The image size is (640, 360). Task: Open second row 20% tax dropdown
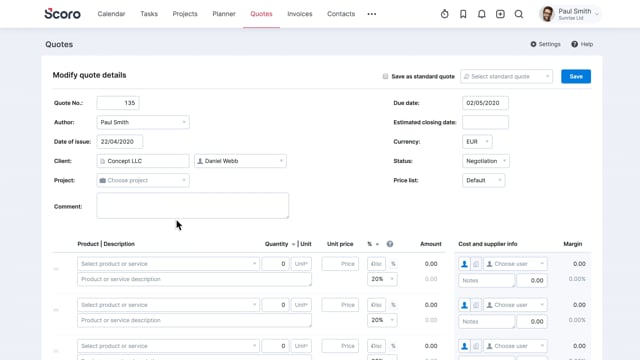tap(382, 320)
